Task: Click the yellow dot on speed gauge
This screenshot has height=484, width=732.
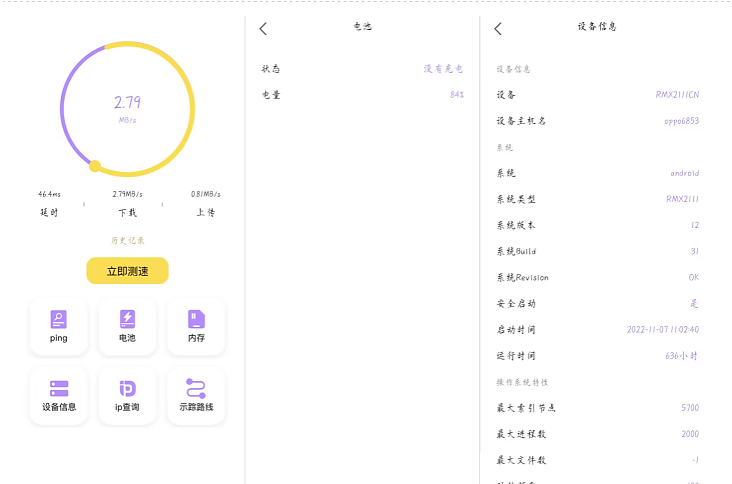Action: tap(95, 166)
